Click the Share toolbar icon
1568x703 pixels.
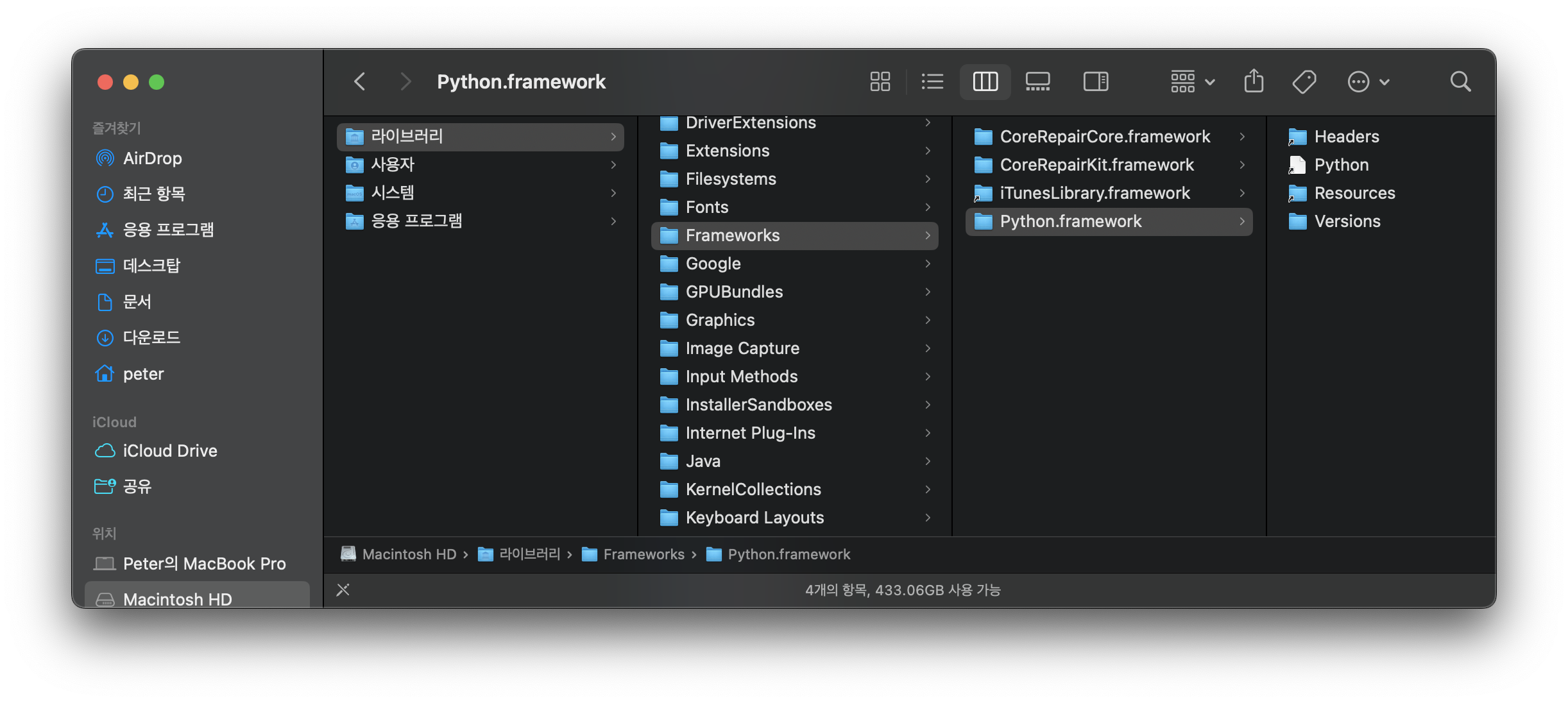[1254, 81]
